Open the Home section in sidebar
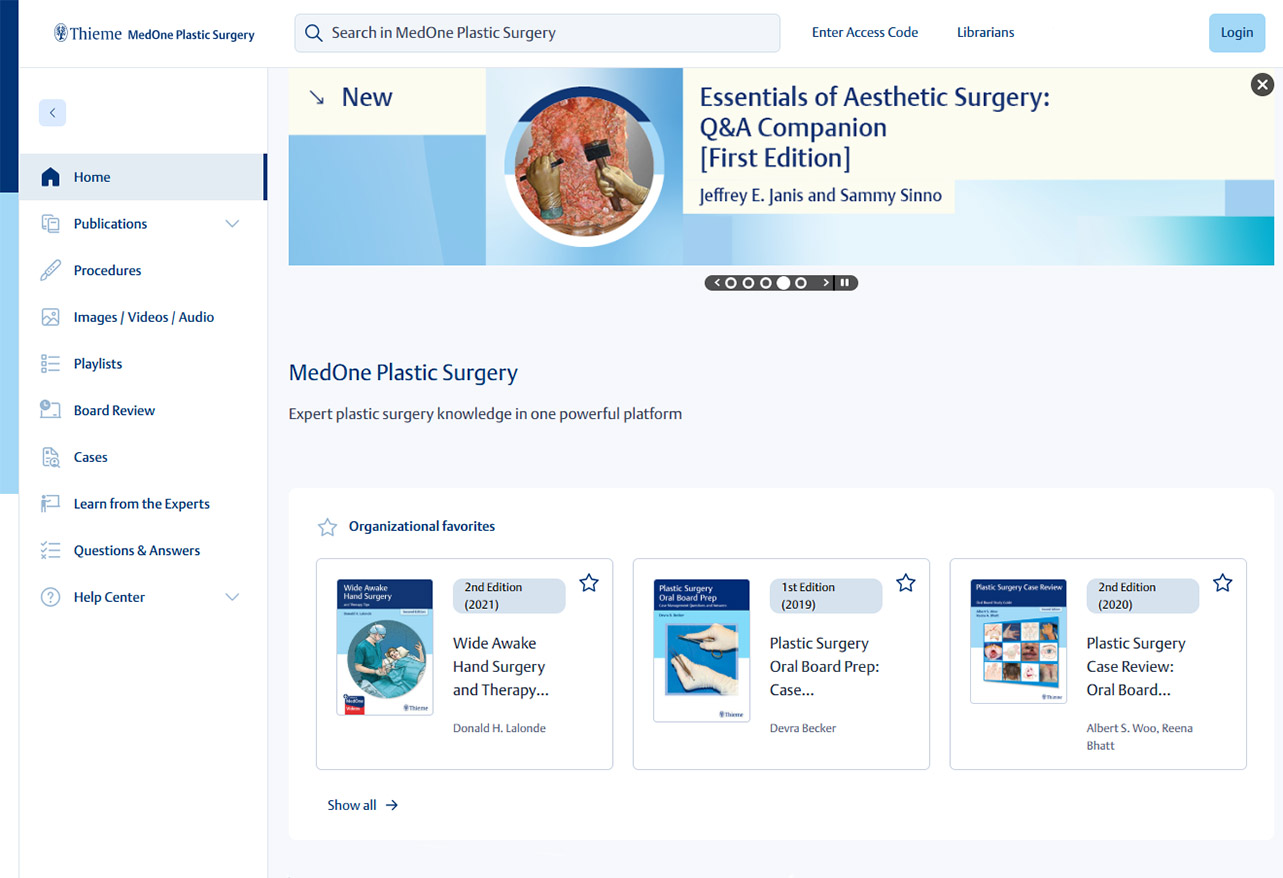This screenshot has height=878, width=1283. [91, 176]
